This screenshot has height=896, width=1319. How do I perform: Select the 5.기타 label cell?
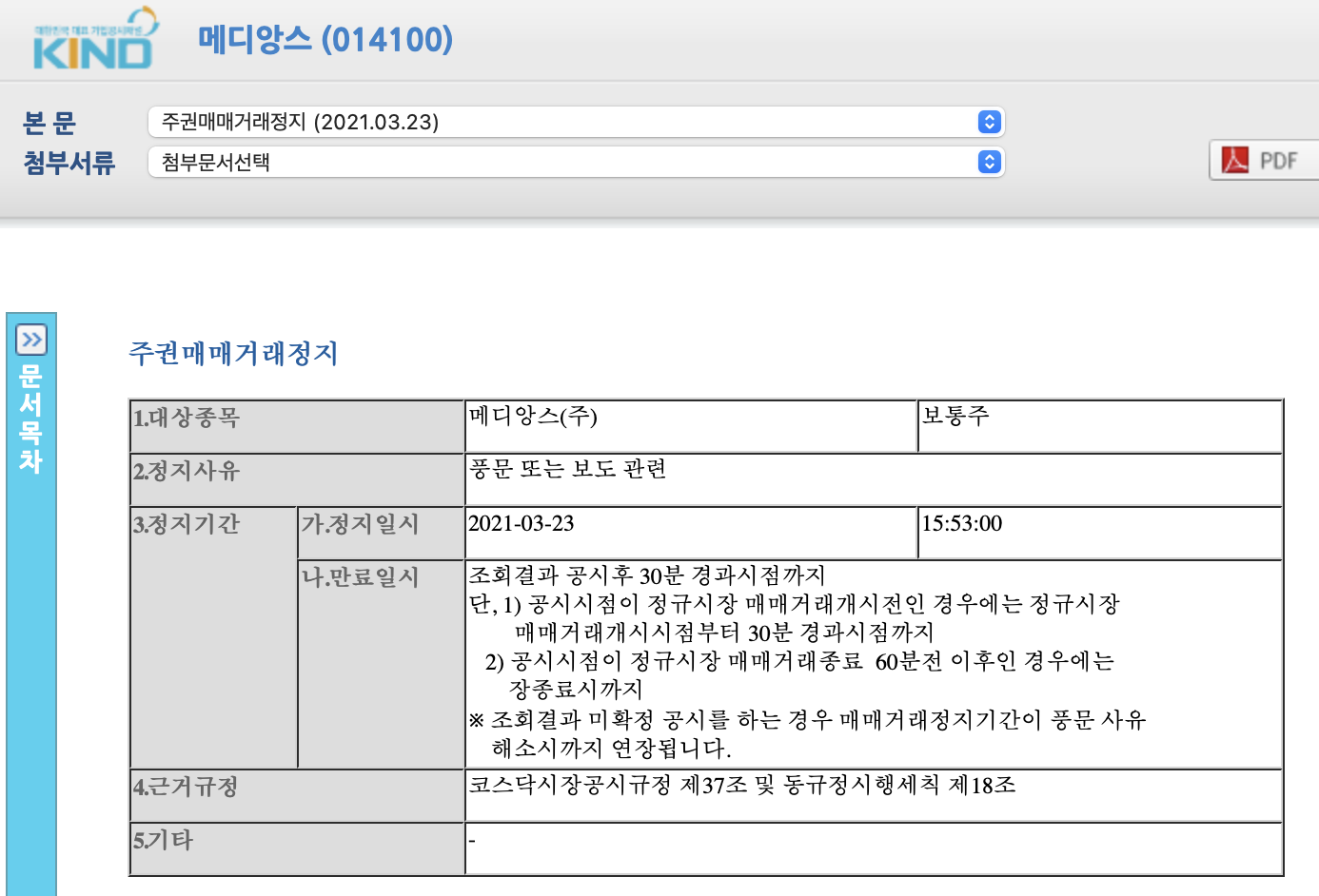pos(297,848)
